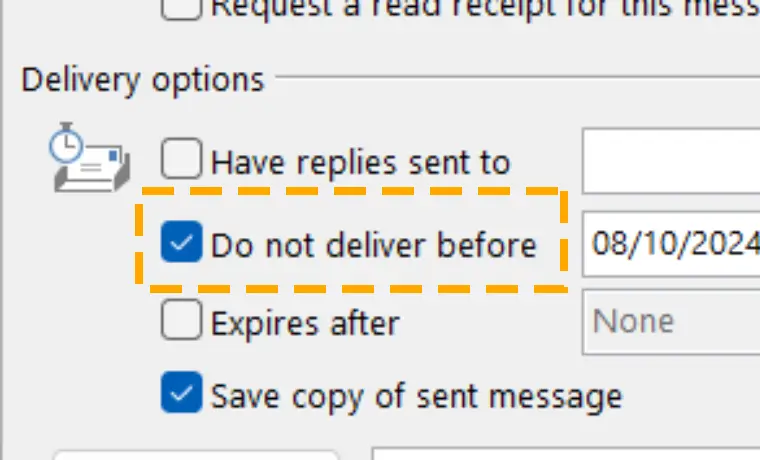Click the Have replies sent to label text
Viewport: 760px width, 460px height.
(361, 162)
